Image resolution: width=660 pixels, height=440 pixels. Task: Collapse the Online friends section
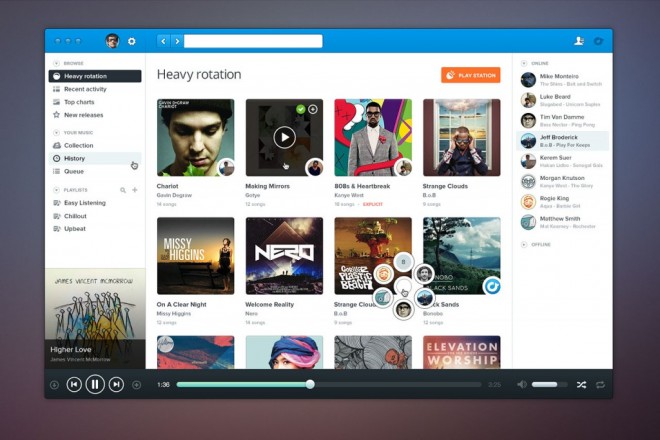(524, 63)
